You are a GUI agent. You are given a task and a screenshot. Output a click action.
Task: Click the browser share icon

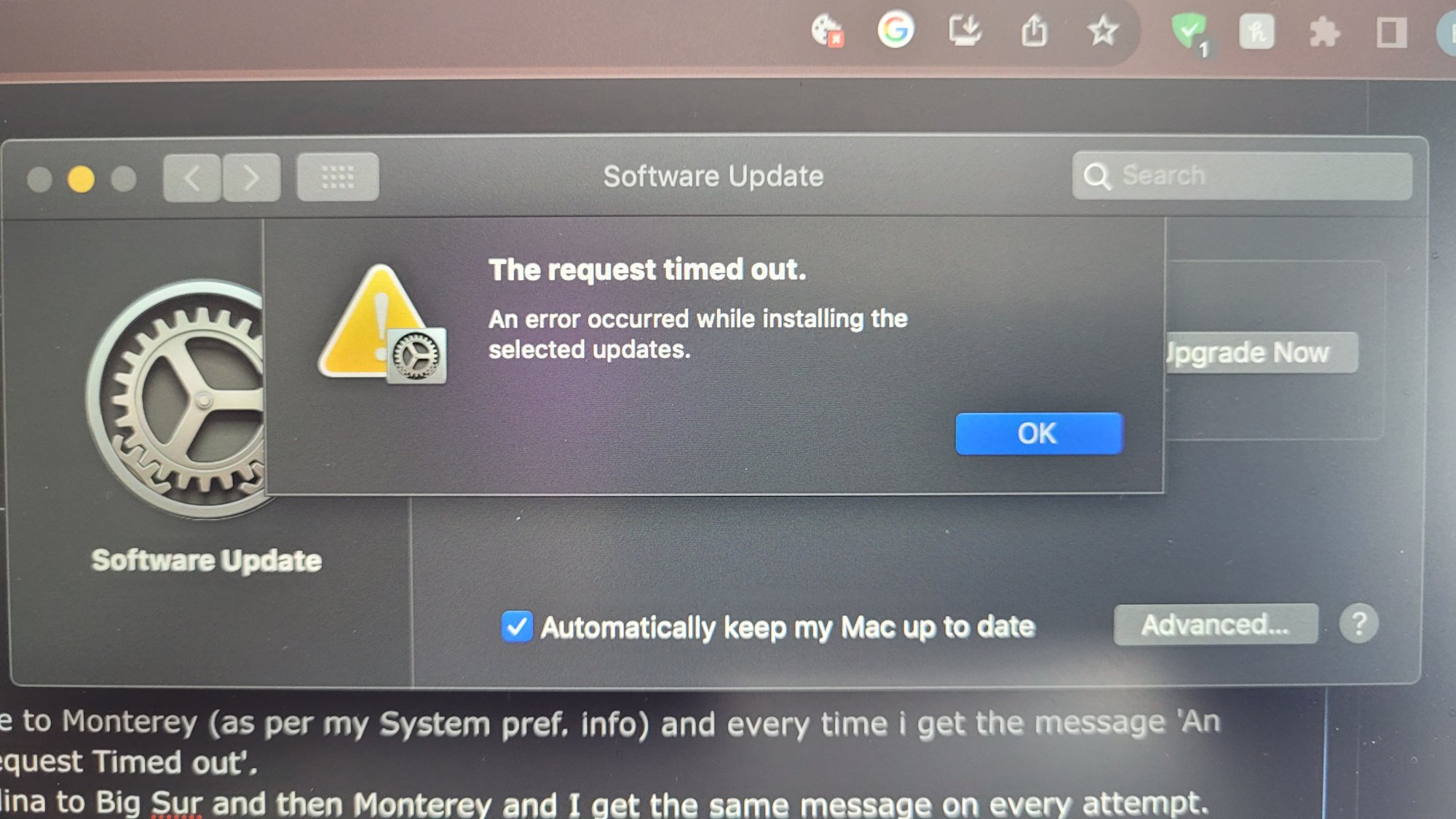tap(1034, 31)
